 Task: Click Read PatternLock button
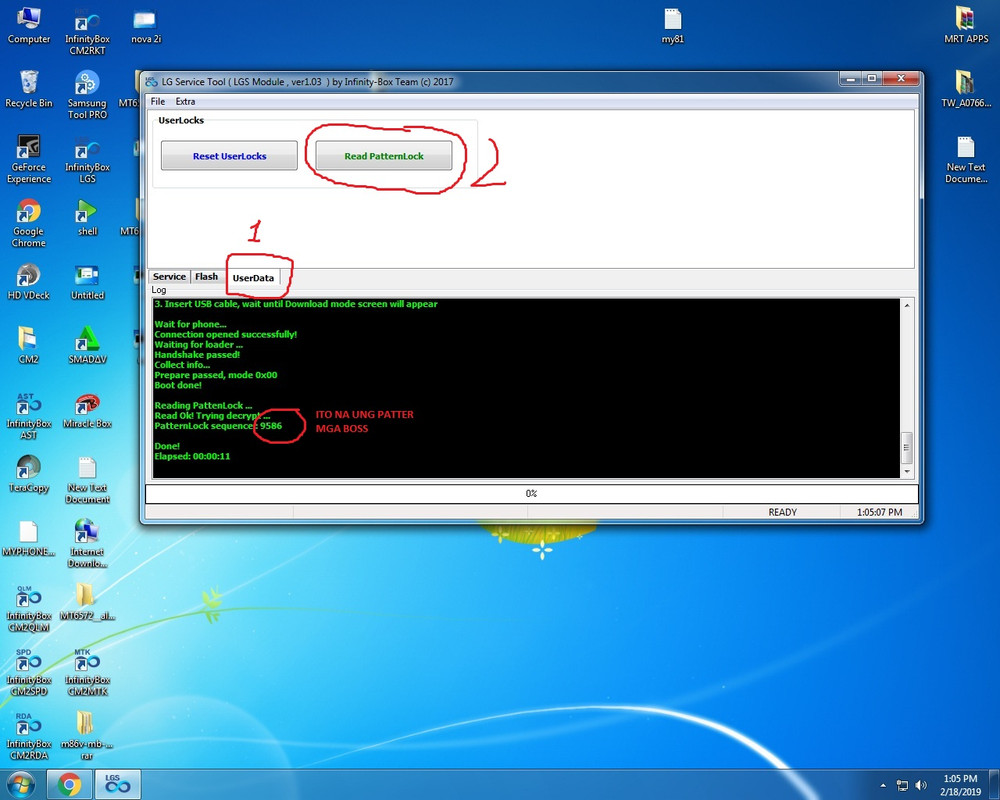click(384, 156)
